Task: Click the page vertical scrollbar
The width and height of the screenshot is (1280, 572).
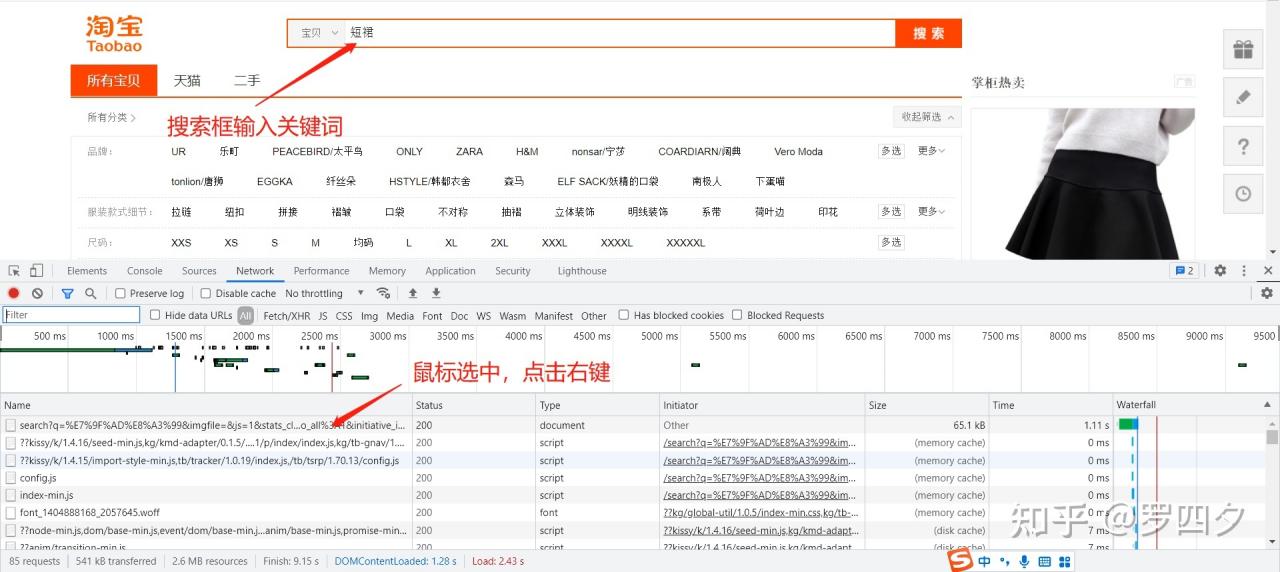Action: (x=1275, y=128)
